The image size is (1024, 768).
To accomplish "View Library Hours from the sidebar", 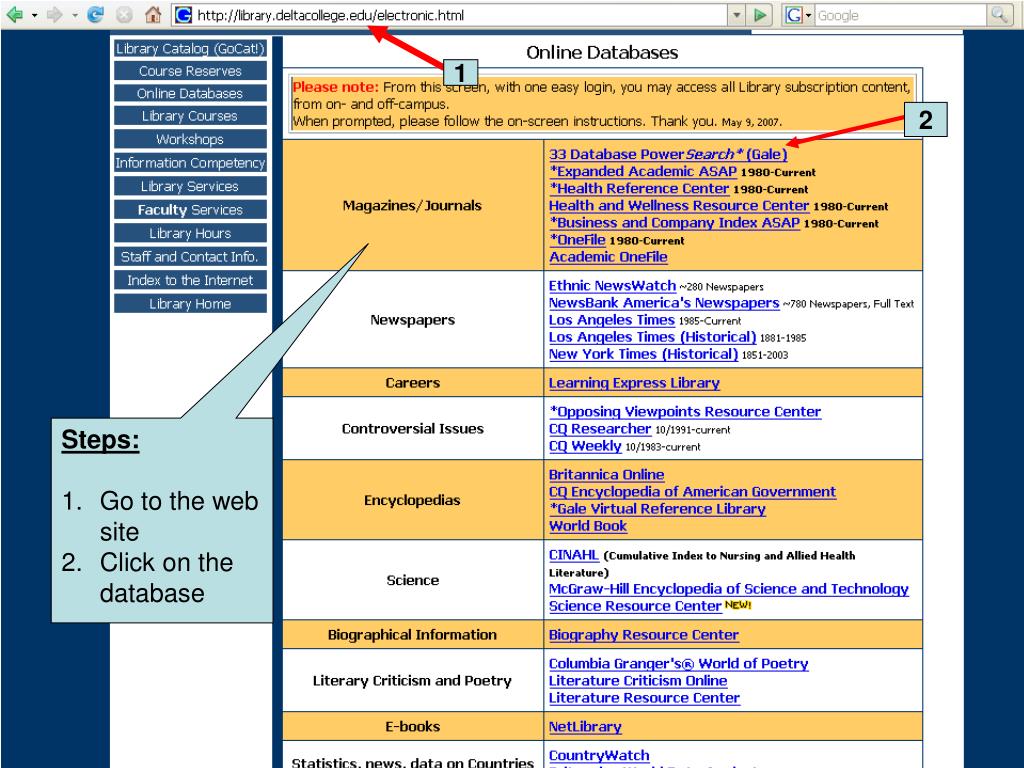I will click(x=190, y=233).
